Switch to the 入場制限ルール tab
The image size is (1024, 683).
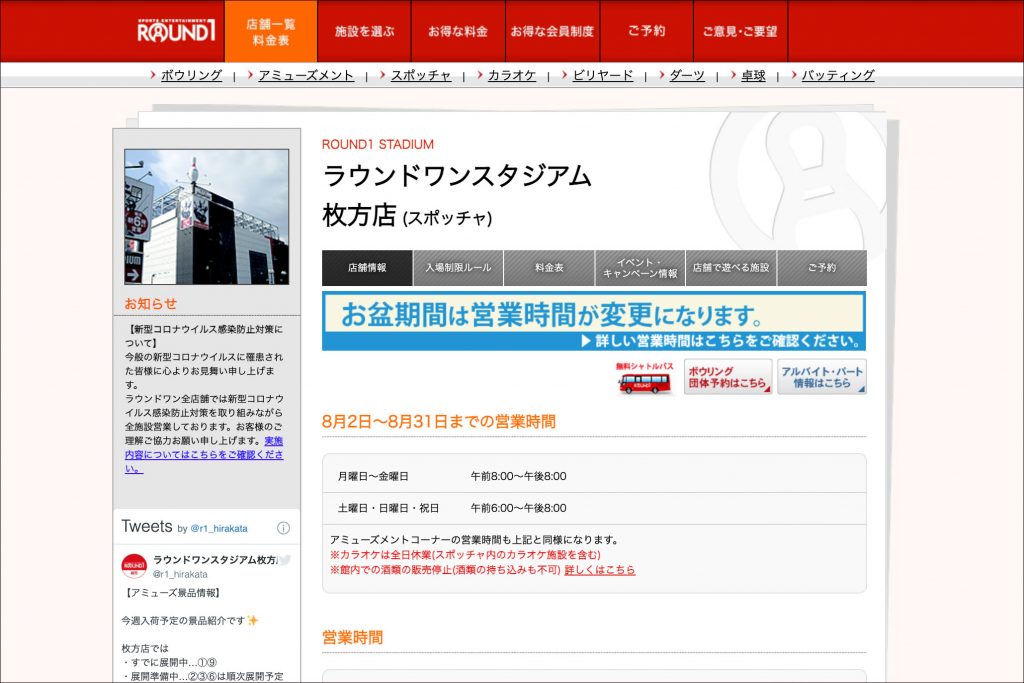pyautogui.click(x=458, y=268)
